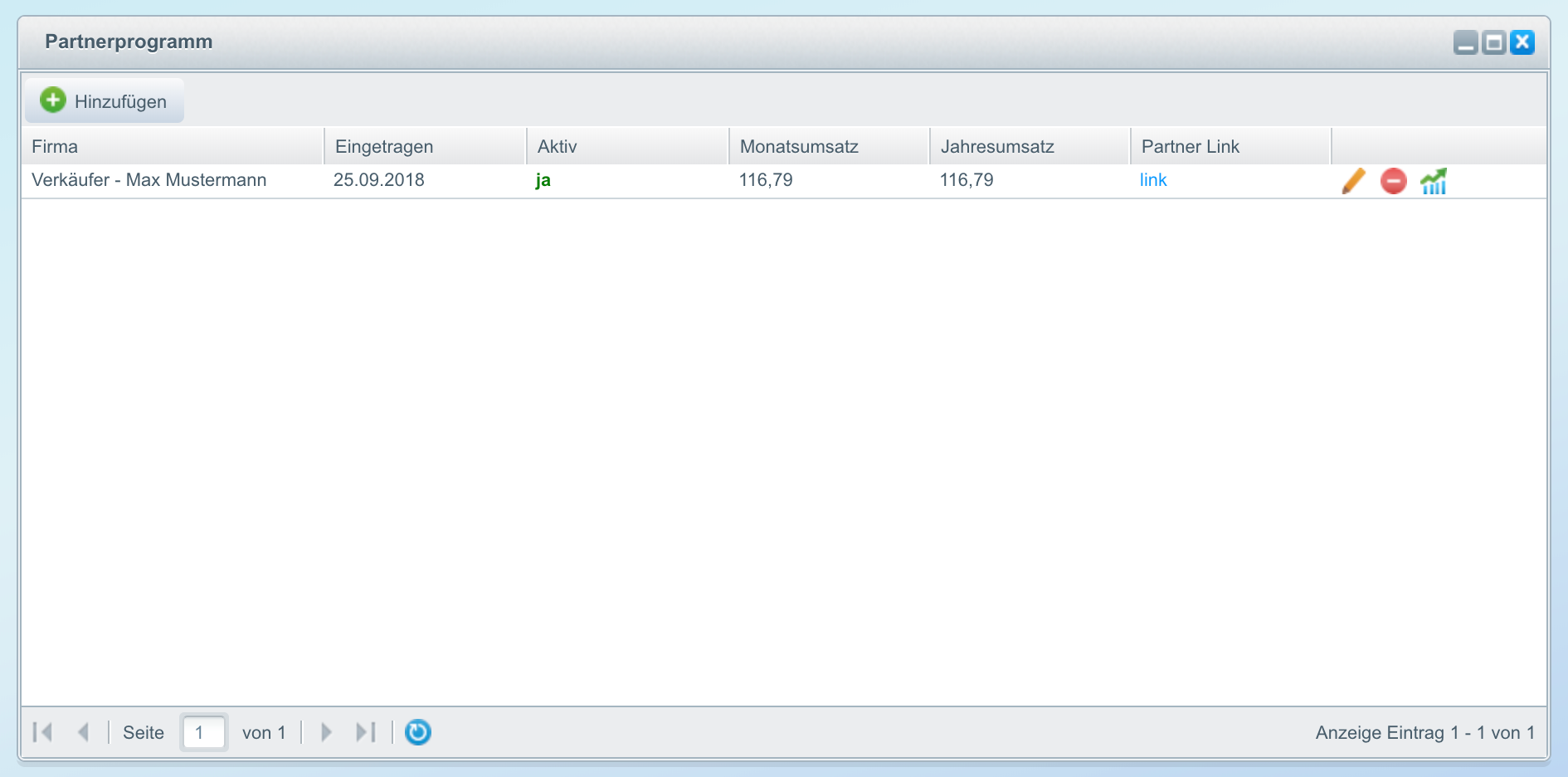Click the Partnerprogramm window title
This screenshot has height=777, width=1568.
pos(129,42)
